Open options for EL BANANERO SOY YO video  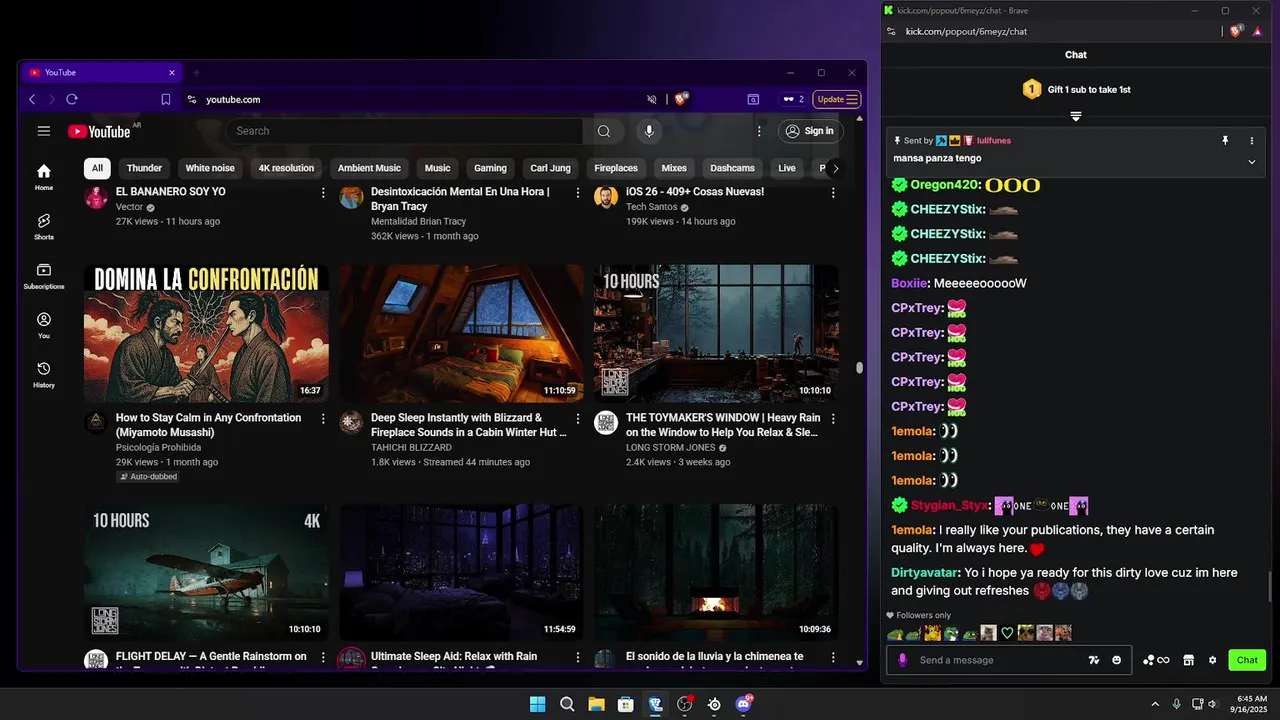tap(323, 192)
